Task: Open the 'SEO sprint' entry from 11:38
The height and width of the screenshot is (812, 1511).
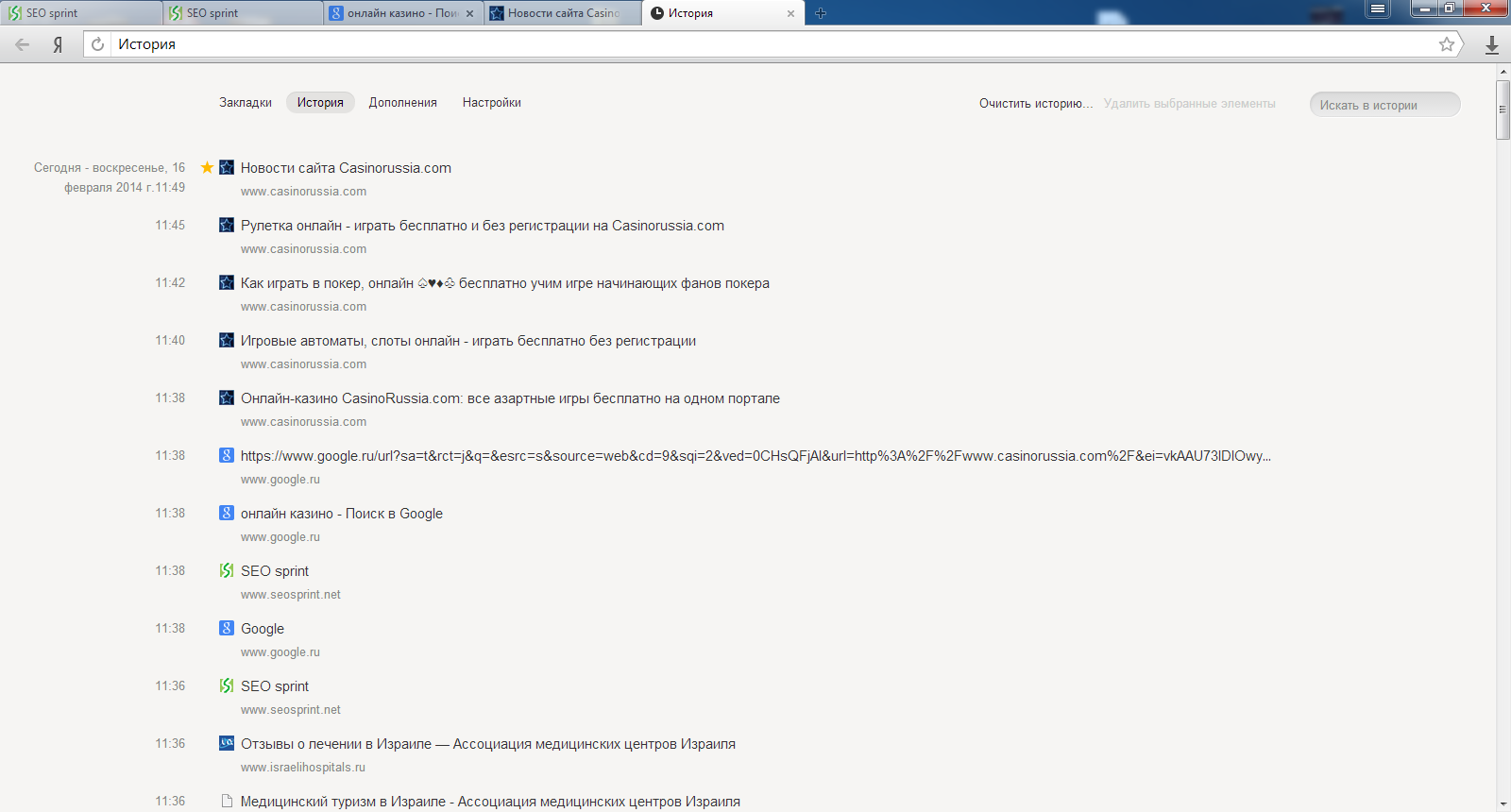Action: (275, 571)
